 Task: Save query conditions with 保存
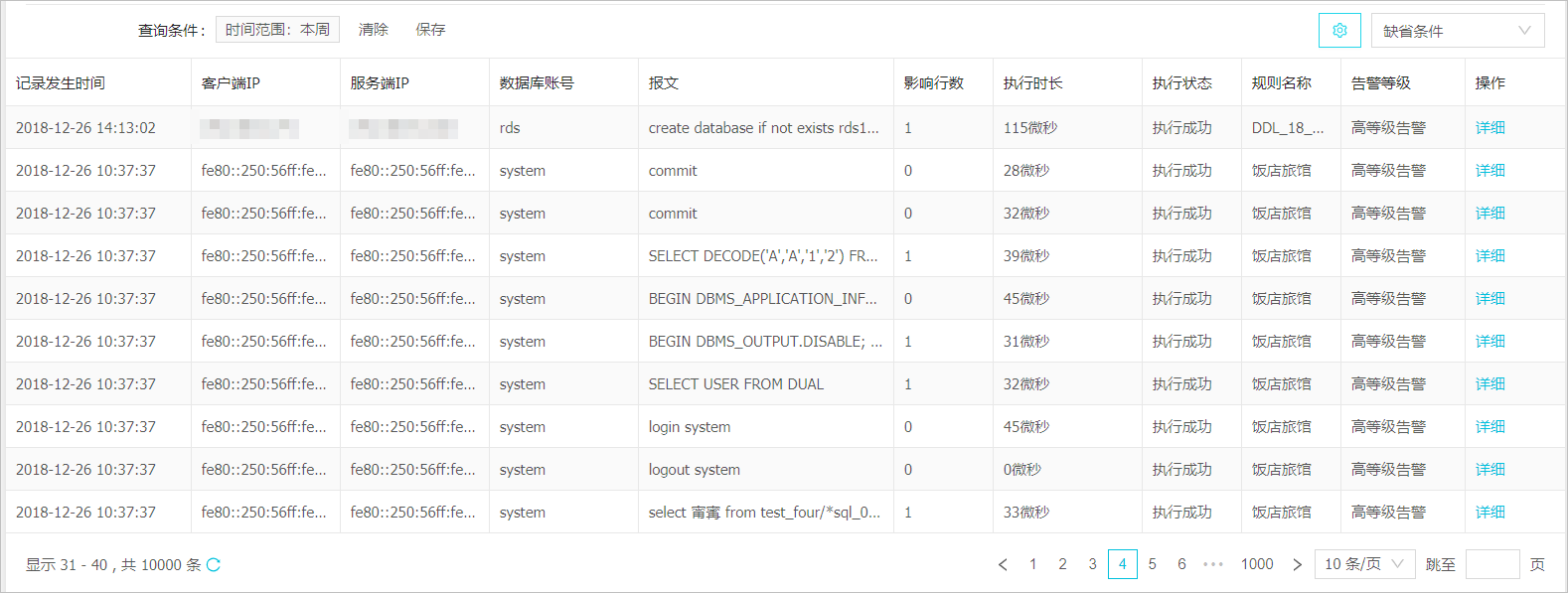click(430, 30)
